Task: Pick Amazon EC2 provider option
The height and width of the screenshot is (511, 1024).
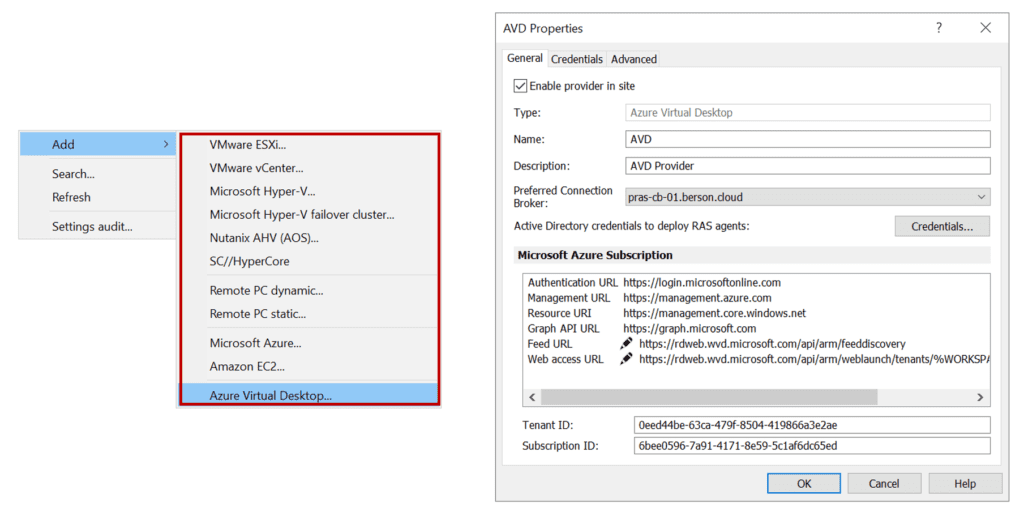Action: (x=247, y=366)
